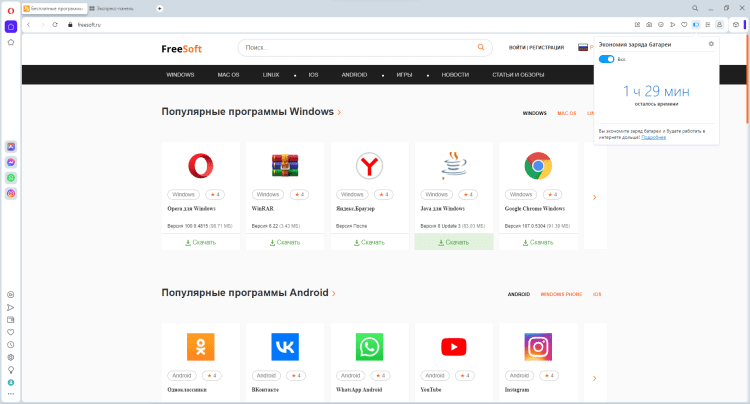Viewport: 750px width, 404px height.
Task: Open History clock icon in sidebar
Action: tap(11, 345)
